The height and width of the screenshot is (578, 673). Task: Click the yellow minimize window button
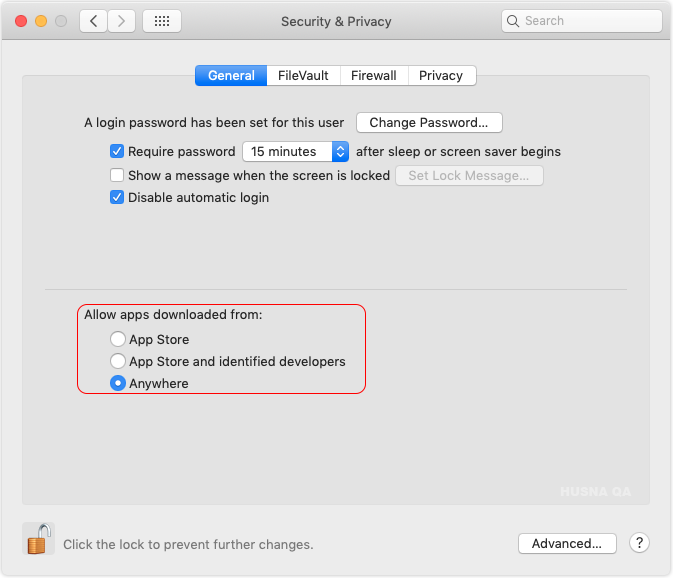[41, 21]
